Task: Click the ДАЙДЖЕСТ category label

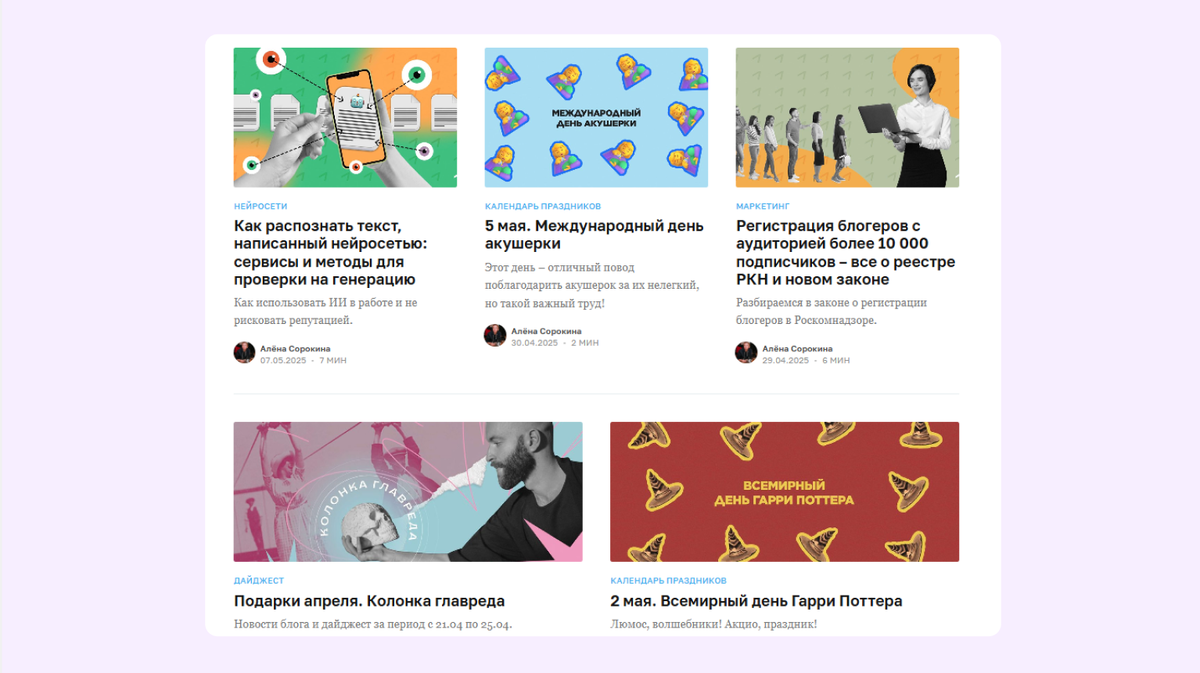Action: tap(259, 581)
